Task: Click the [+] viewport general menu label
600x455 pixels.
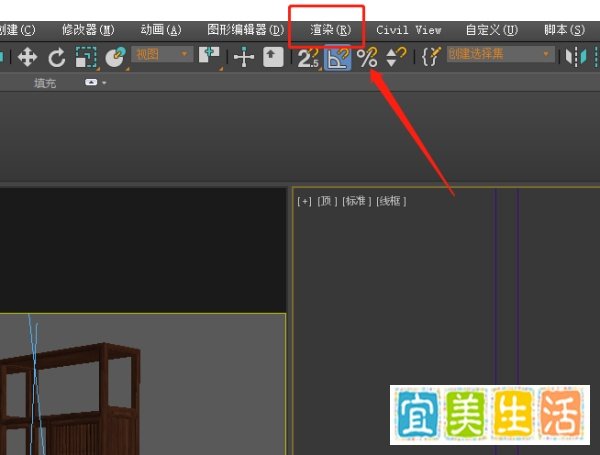Action: pos(304,201)
